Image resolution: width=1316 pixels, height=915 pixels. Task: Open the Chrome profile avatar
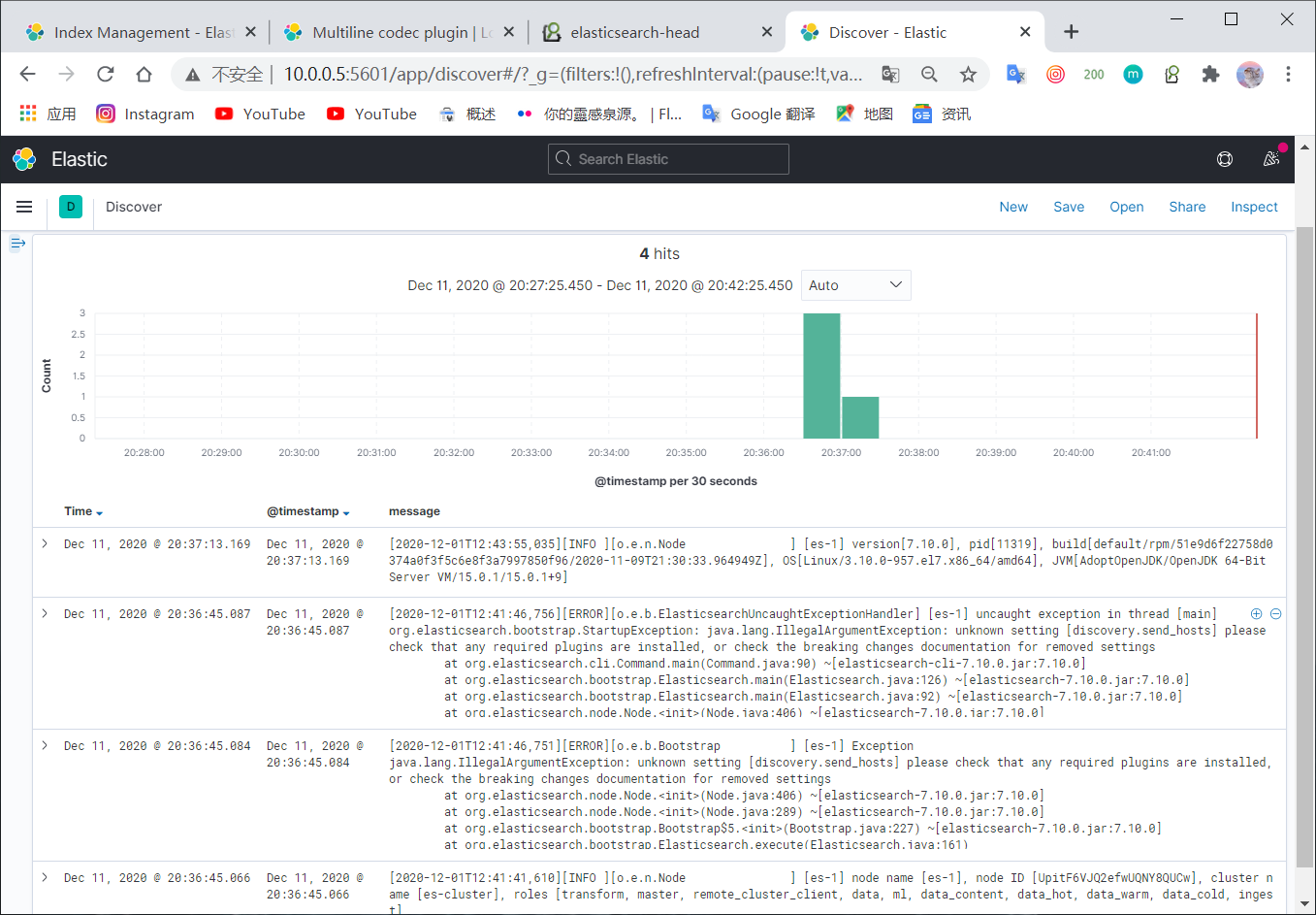click(x=1250, y=74)
